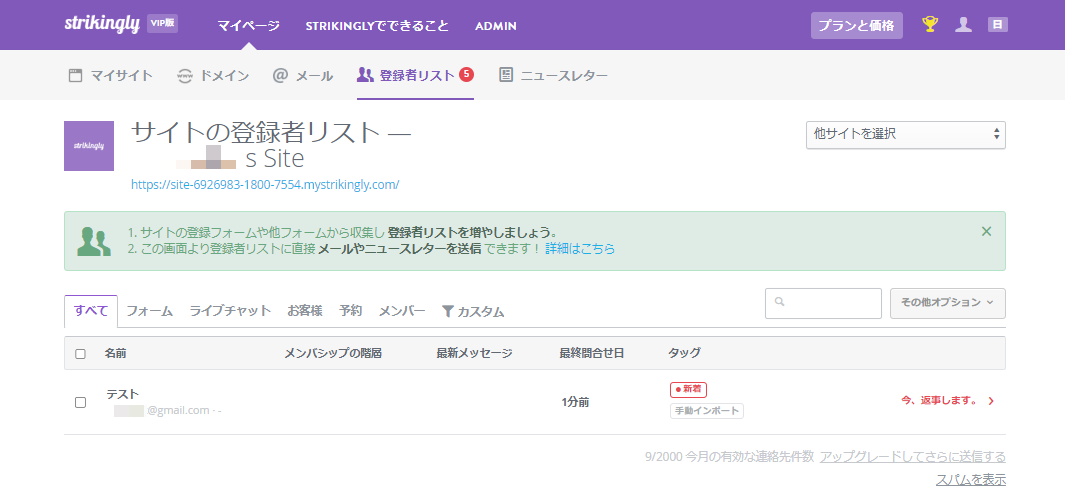
Task: Click the two-people icon in green banner
Action: (x=94, y=241)
